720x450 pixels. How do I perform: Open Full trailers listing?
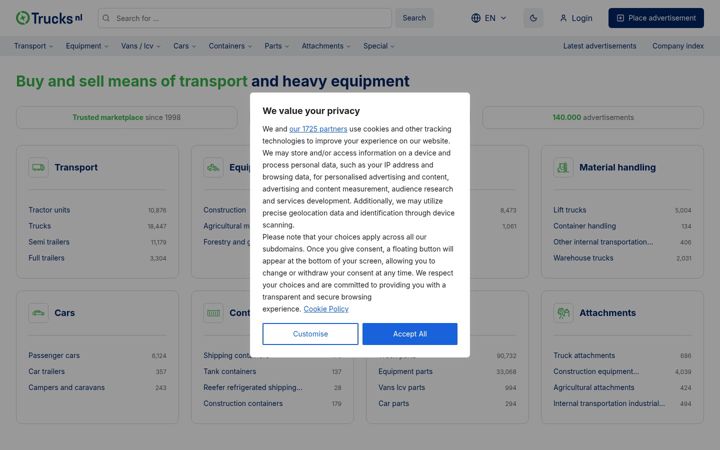(x=46, y=258)
